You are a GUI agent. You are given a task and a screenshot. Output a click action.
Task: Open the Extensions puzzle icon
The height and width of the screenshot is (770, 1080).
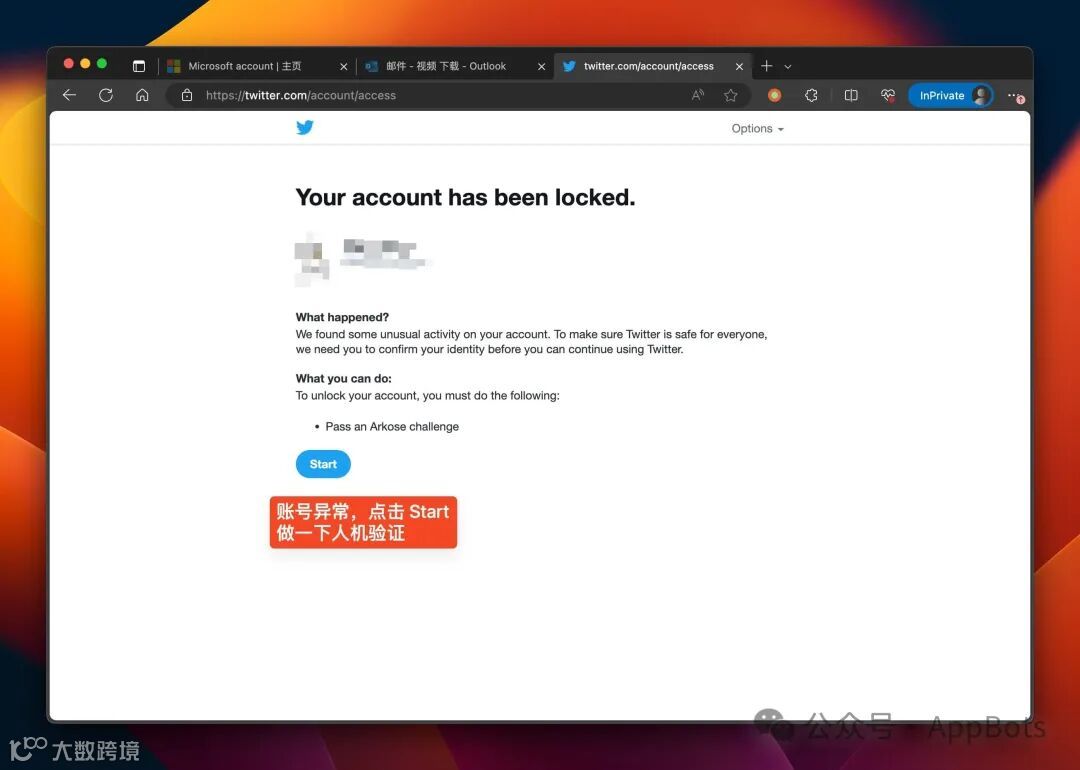(x=811, y=95)
